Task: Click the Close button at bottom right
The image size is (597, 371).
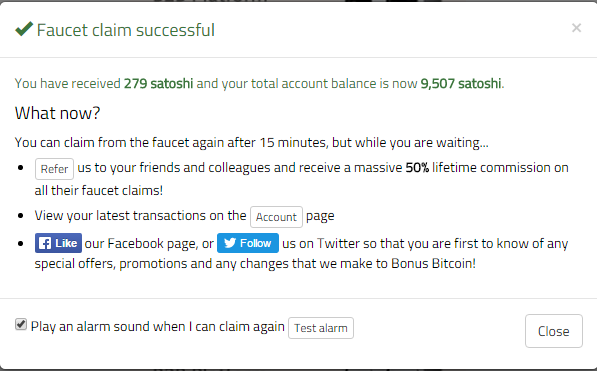Action: point(554,331)
